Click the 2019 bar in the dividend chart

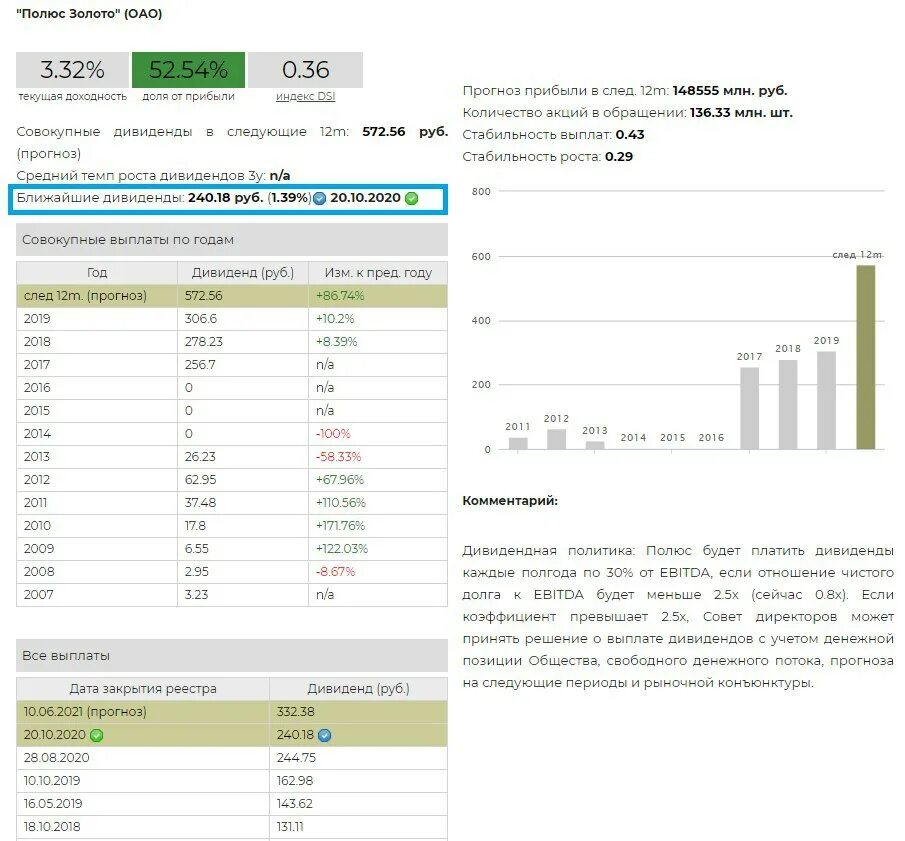point(827,400)
